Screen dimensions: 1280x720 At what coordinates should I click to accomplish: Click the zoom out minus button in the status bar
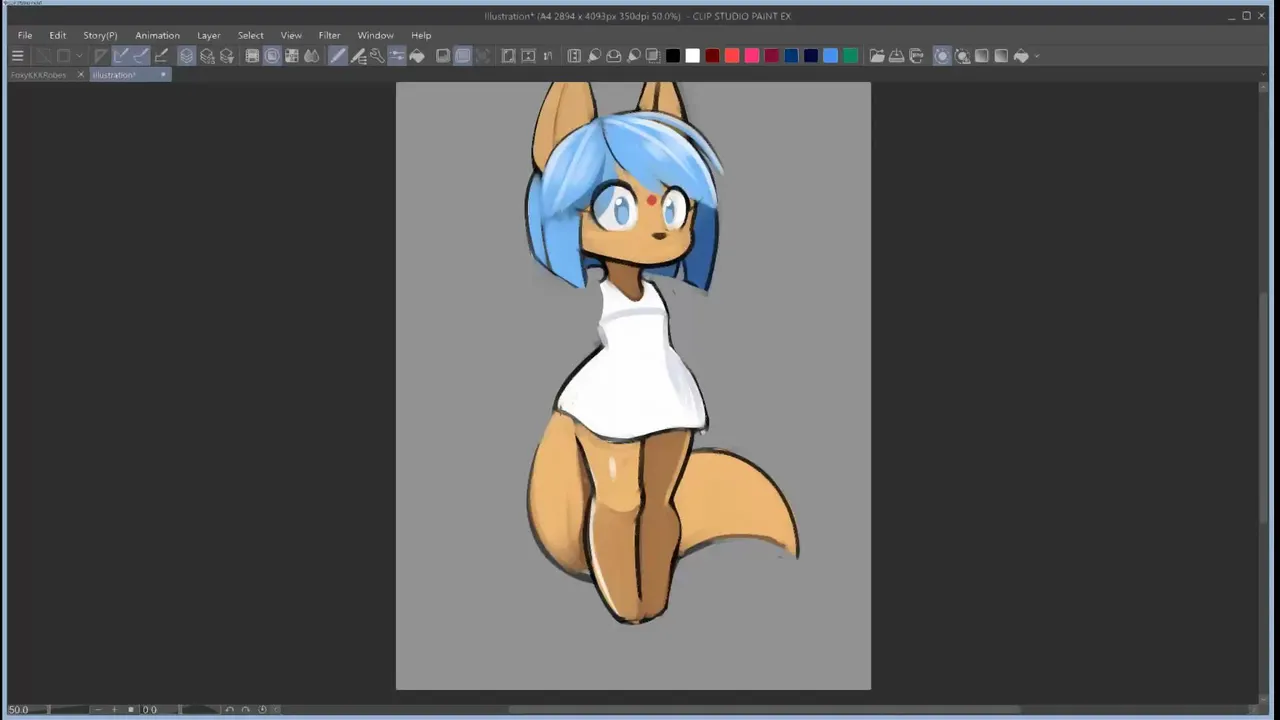click(99, 709)
